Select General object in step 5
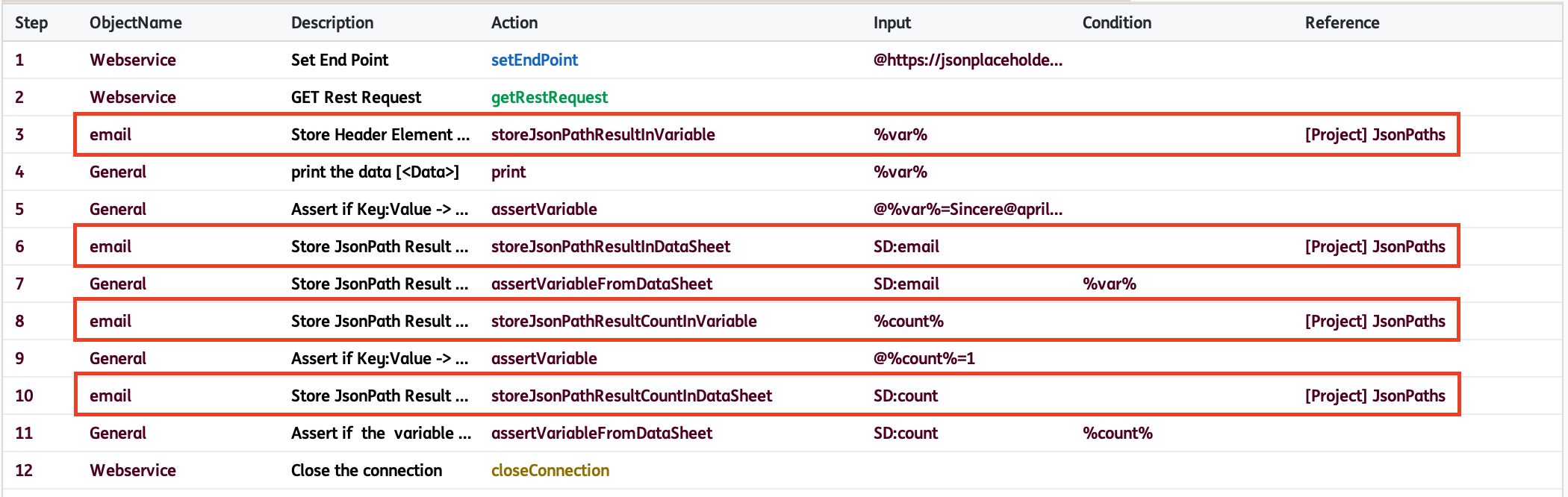This screenshot has height=497, width=1568. (118, 209)
